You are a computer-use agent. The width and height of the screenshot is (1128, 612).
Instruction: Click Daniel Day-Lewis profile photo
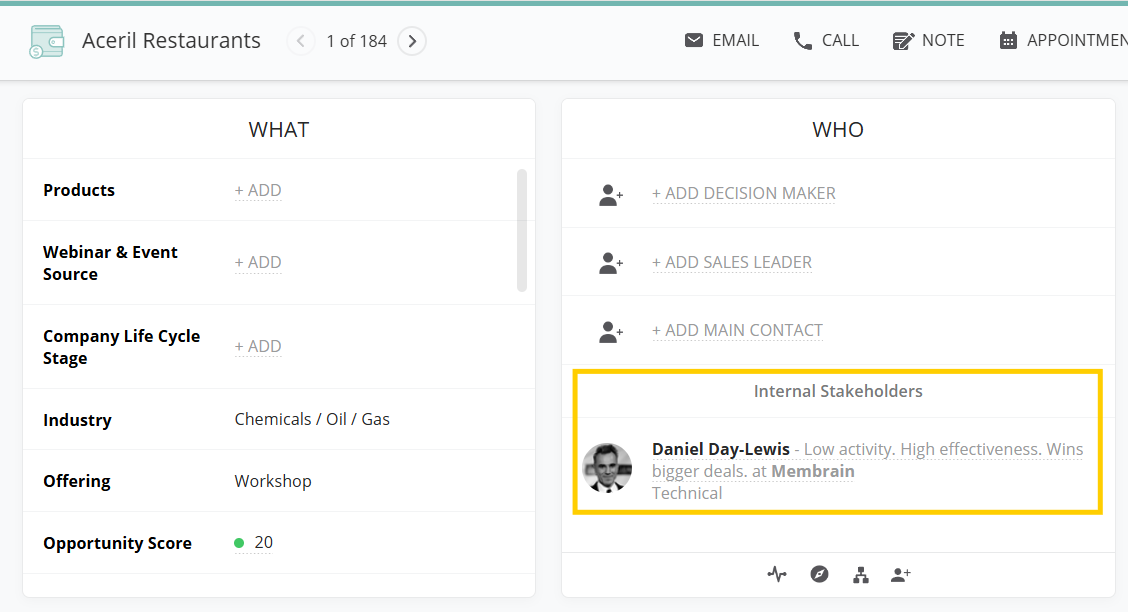pos(607,468)
